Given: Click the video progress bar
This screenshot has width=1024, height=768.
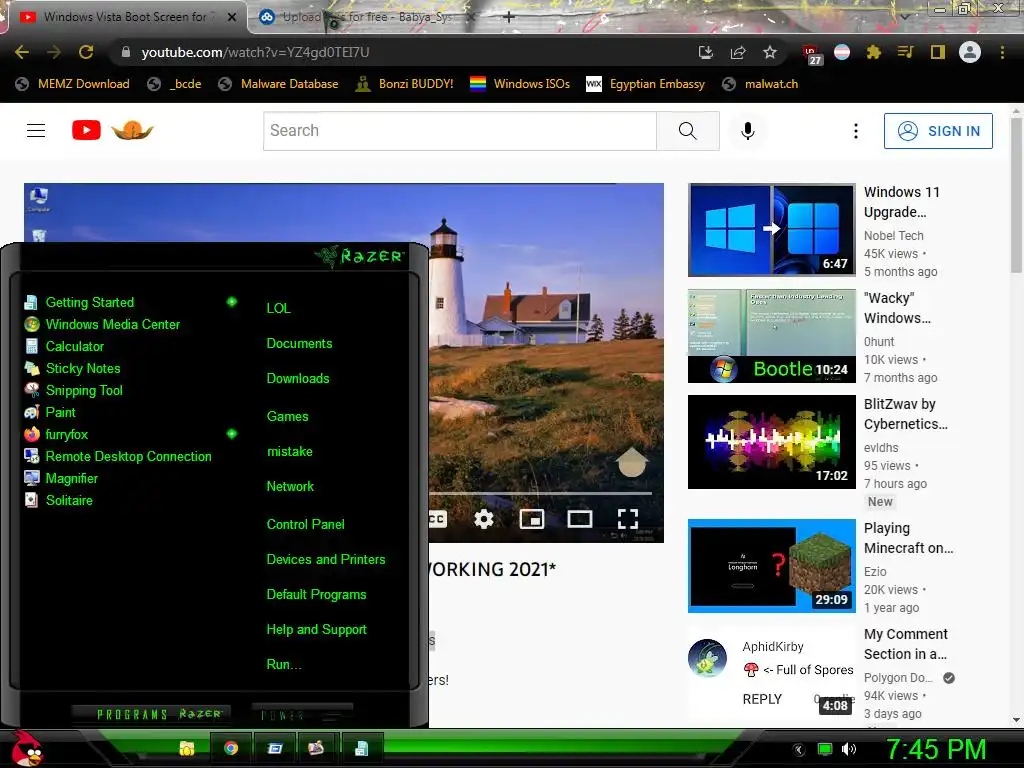Looking at the screenshot, I should (541, 493).
